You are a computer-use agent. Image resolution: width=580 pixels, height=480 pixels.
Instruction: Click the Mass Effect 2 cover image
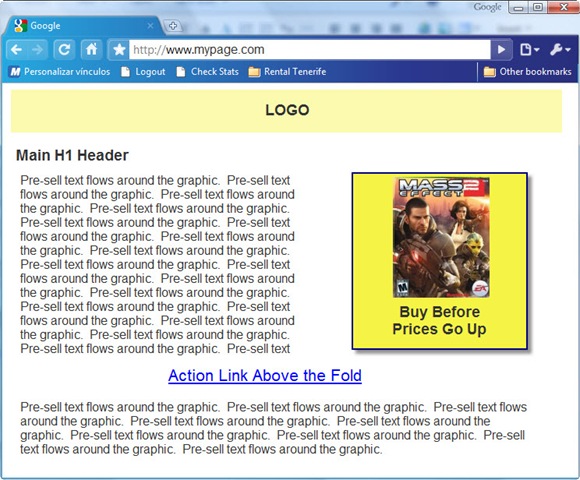[441, 237]
